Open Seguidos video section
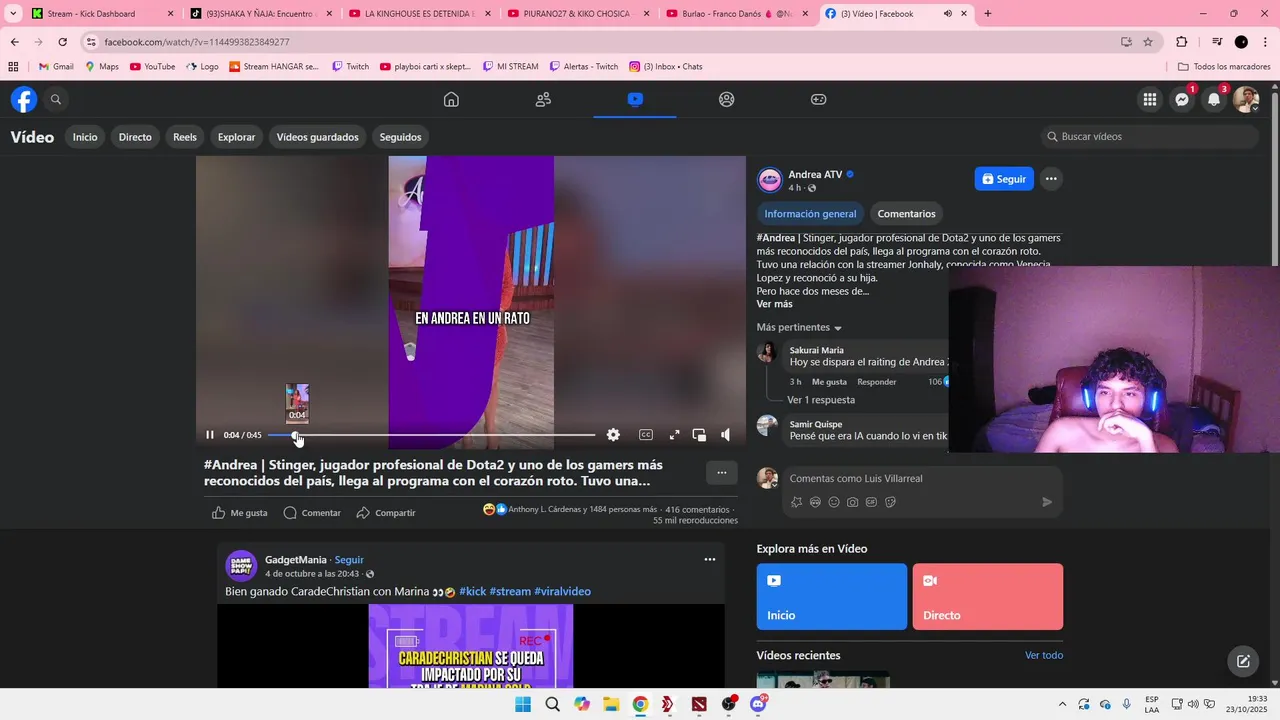1280x720 pixels. click(400, 137)
